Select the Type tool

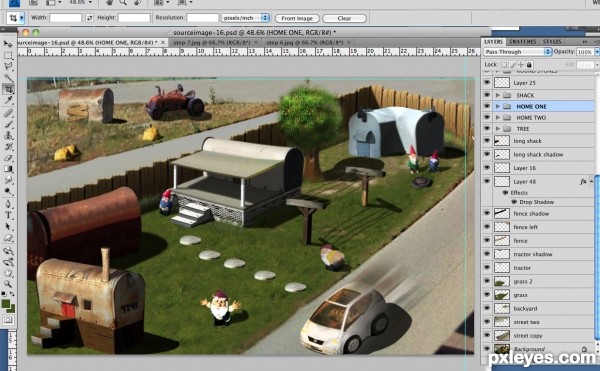(8, 215)
